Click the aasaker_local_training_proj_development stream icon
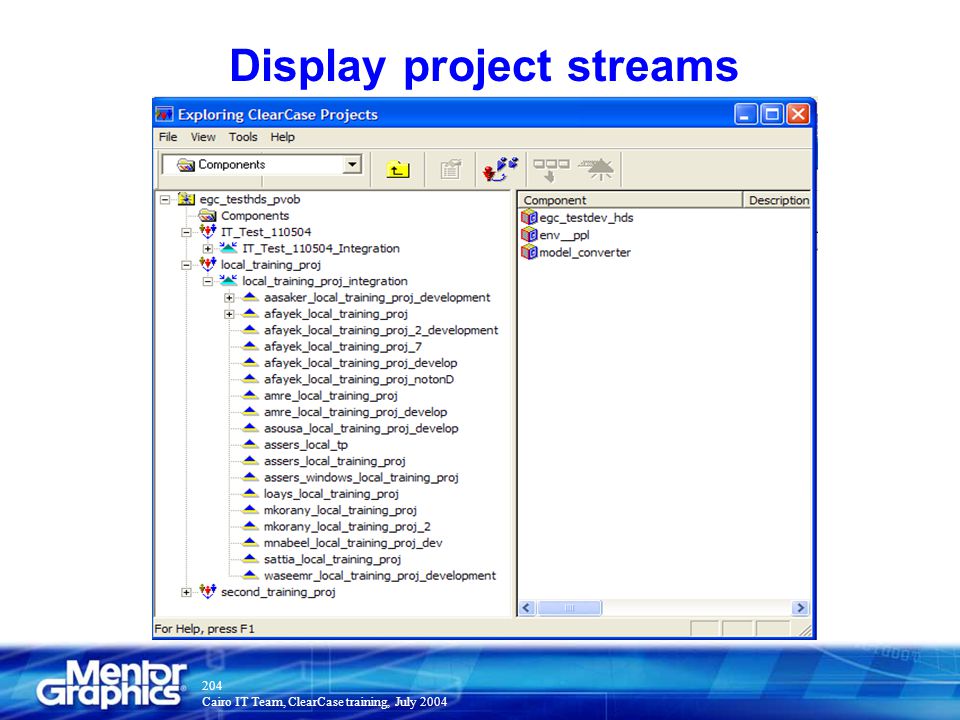Screen dimensions: 960x720 point(250,297)
